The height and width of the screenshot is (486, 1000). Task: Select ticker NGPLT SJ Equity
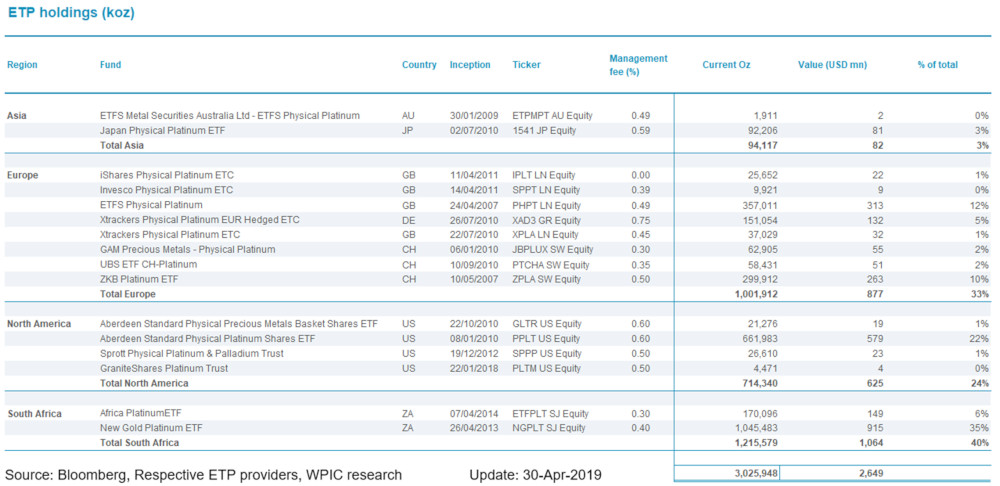click(x=550, y=428)
